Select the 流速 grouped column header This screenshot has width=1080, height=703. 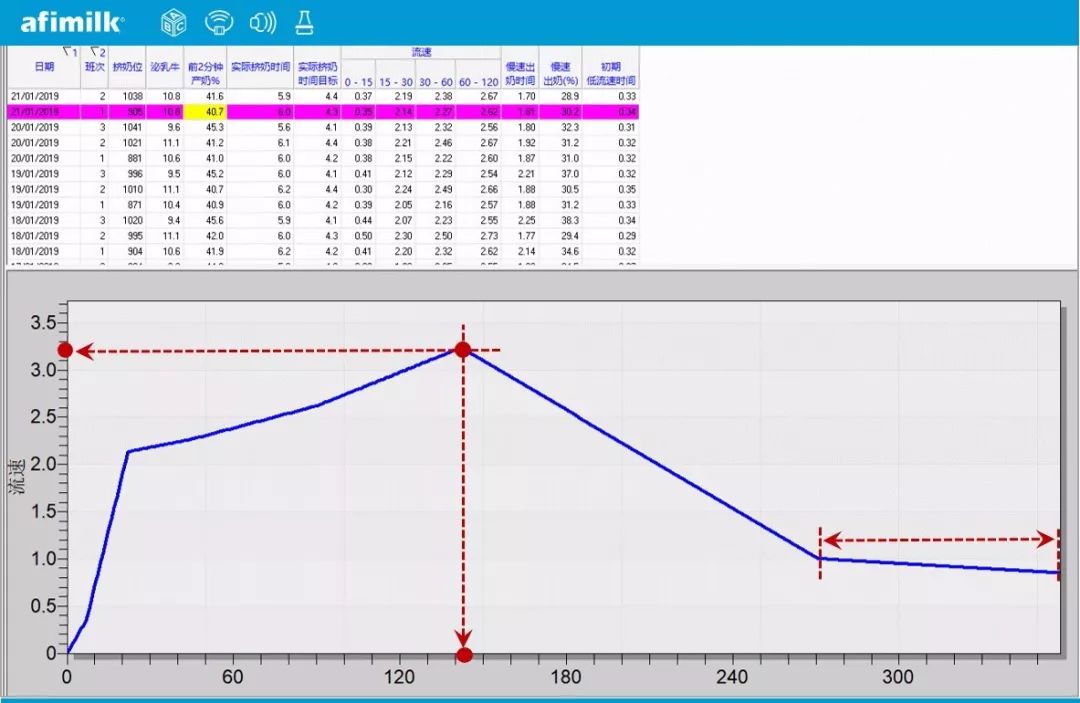coord(420,51)
